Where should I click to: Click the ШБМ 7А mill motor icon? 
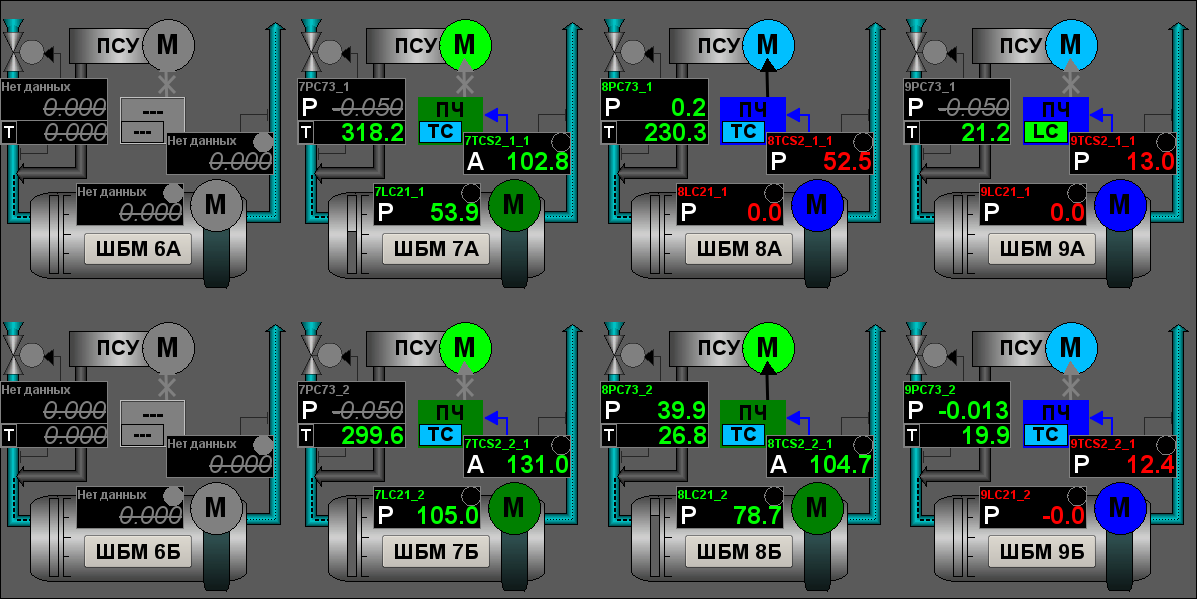[513, 205]
